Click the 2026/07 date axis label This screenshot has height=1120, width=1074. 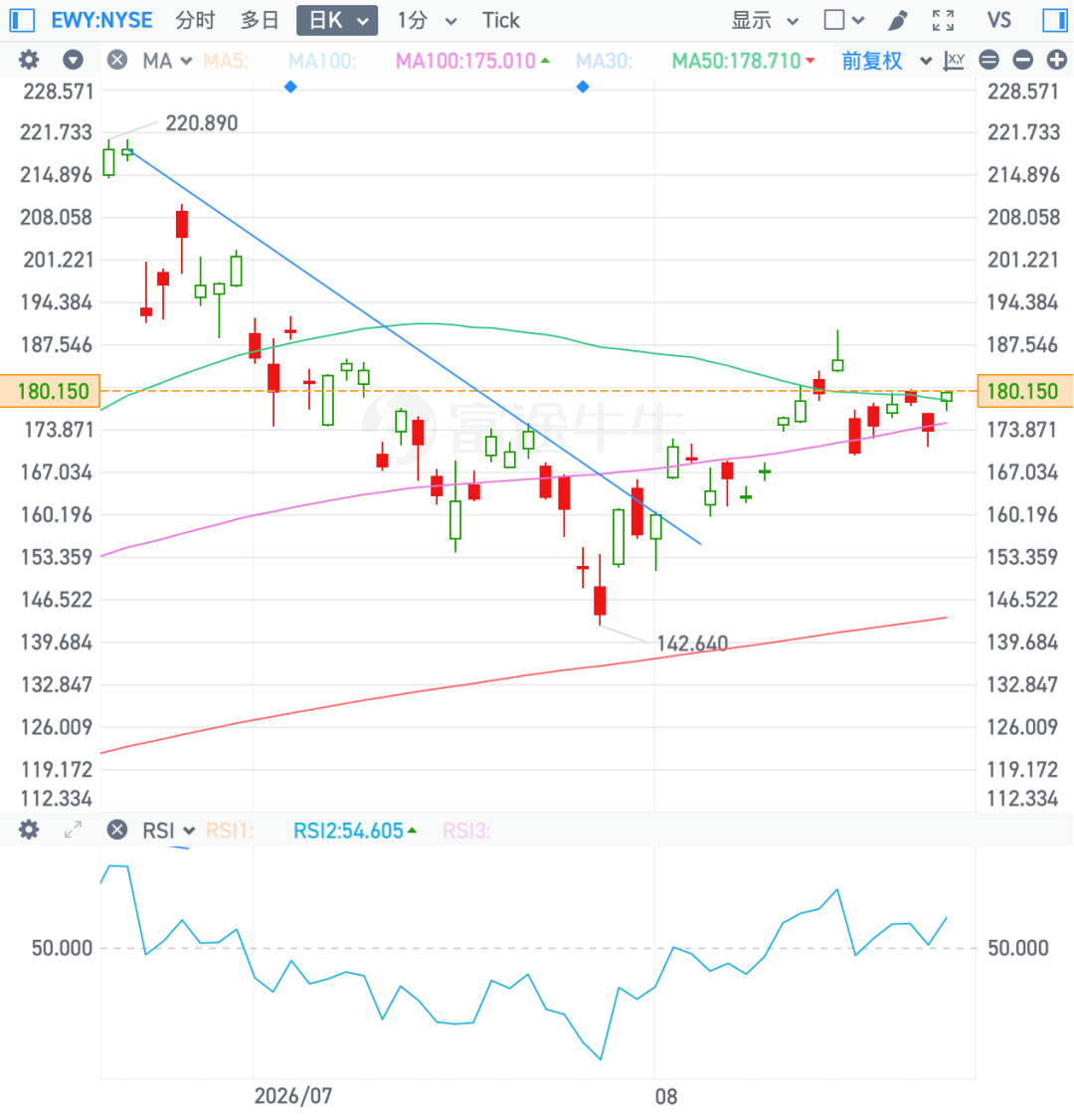tap(292, 1095)
